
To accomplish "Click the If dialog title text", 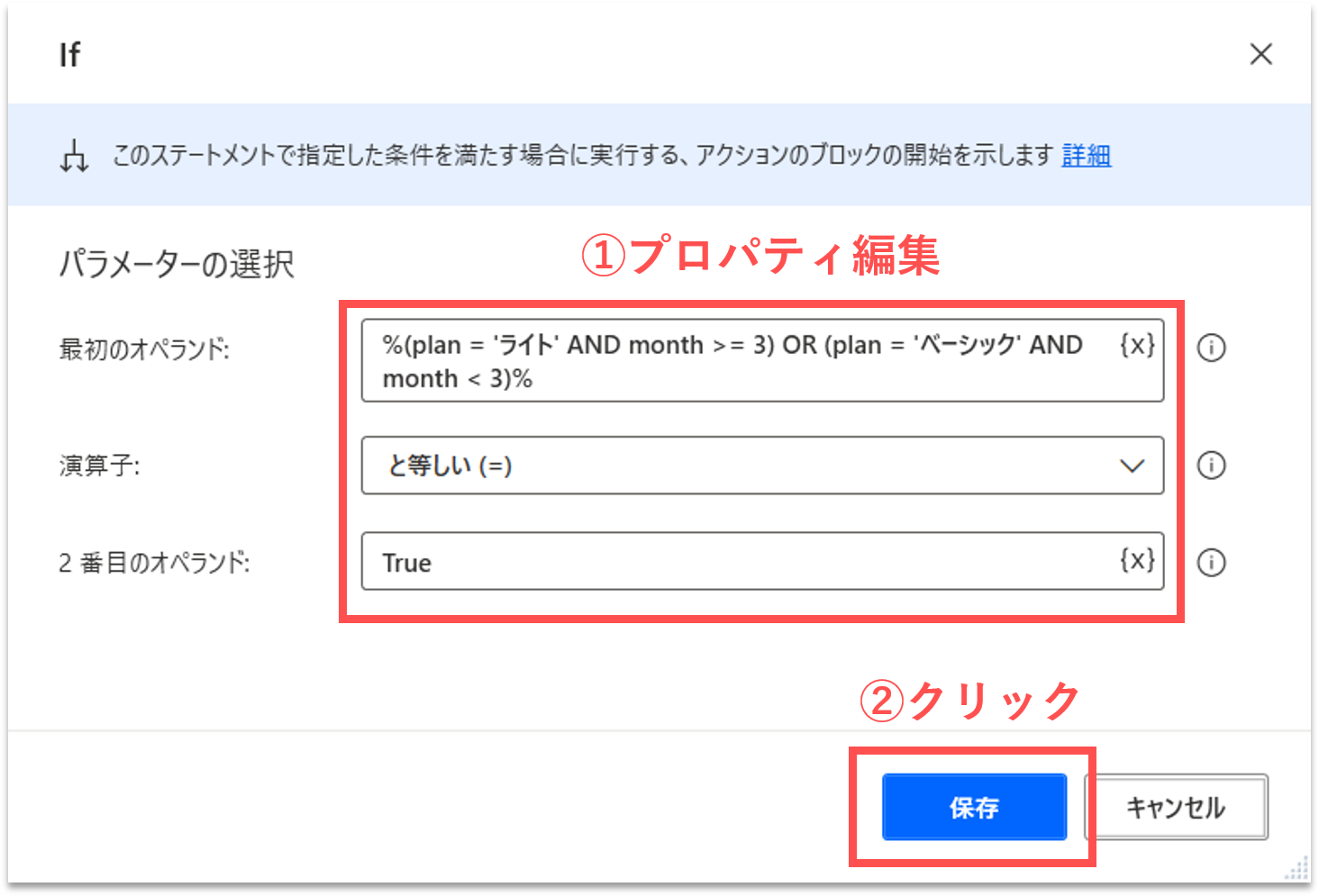I will click(69, 55).
